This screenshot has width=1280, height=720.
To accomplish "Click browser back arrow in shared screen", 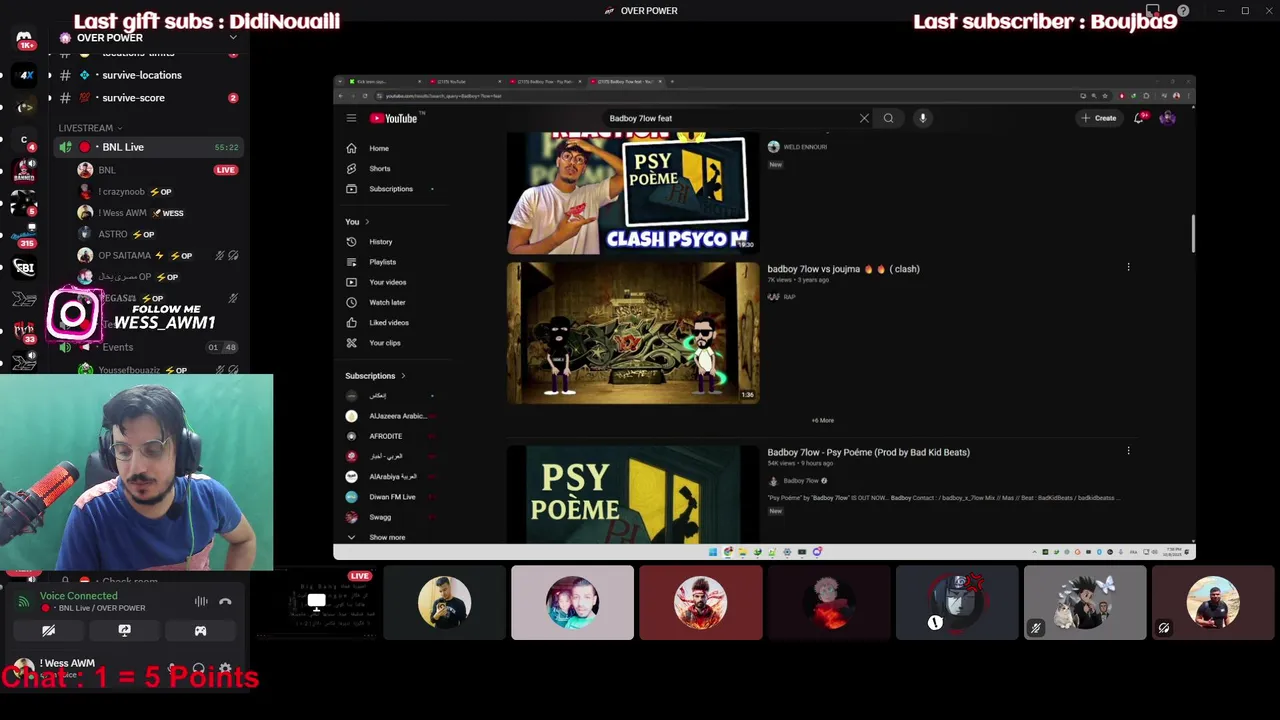I will [341, 95].
